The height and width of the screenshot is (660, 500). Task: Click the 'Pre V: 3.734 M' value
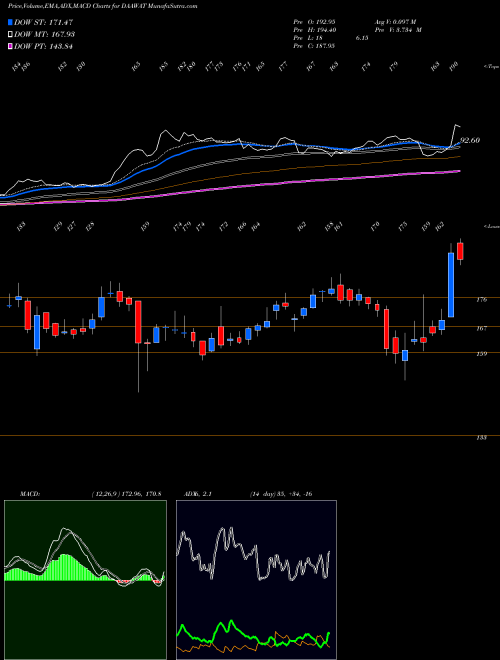coord(398,30)
